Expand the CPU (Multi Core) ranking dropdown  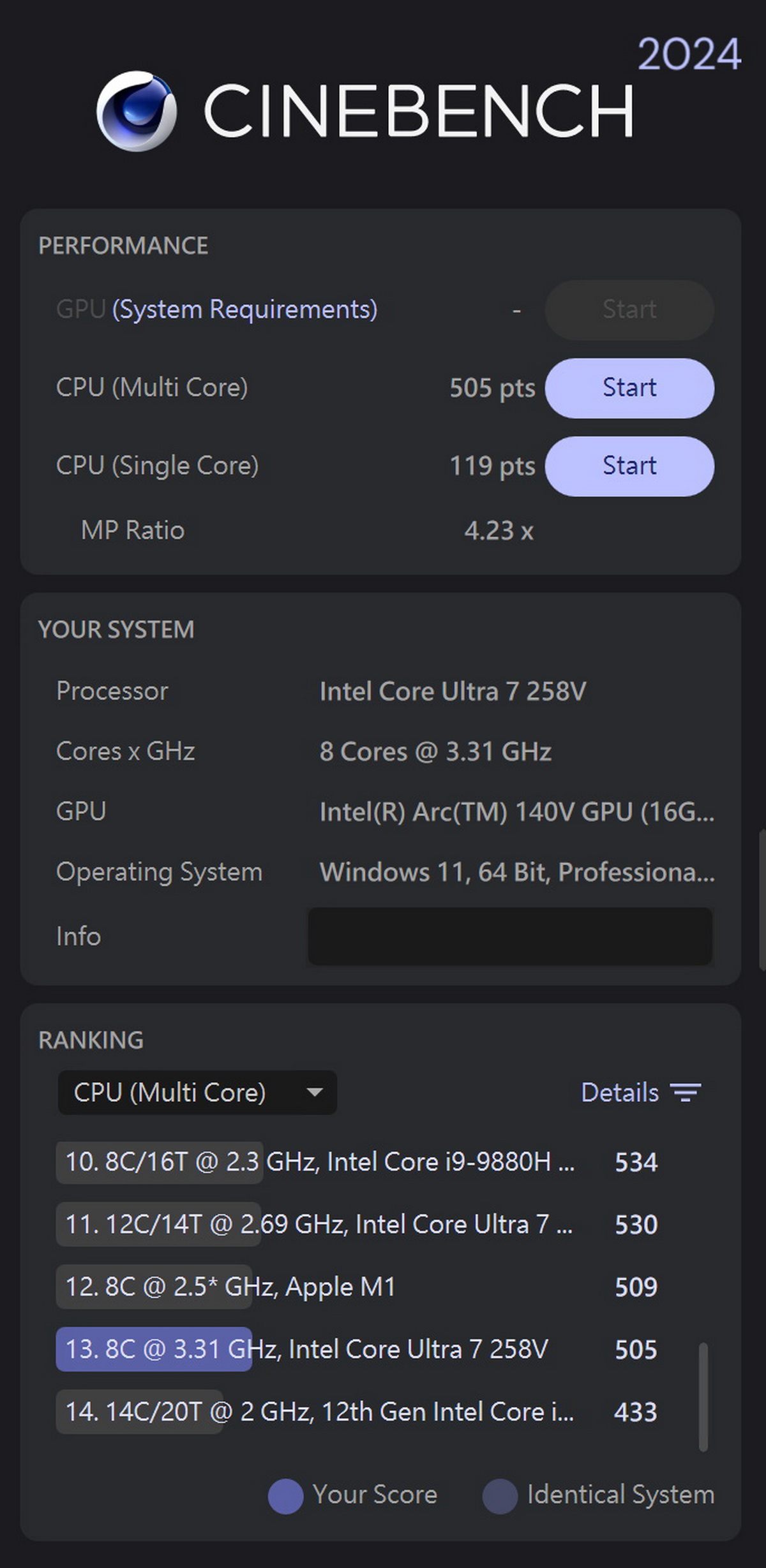197,1093
